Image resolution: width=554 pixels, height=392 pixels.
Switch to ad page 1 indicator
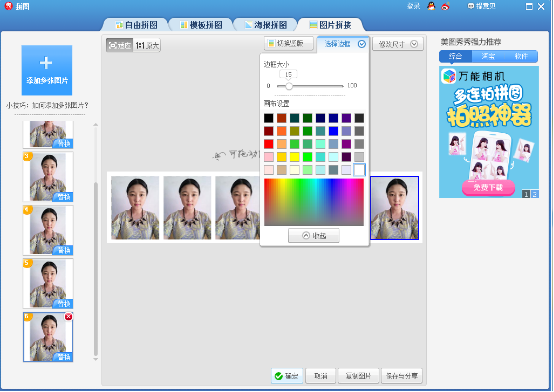click(526, 194)
